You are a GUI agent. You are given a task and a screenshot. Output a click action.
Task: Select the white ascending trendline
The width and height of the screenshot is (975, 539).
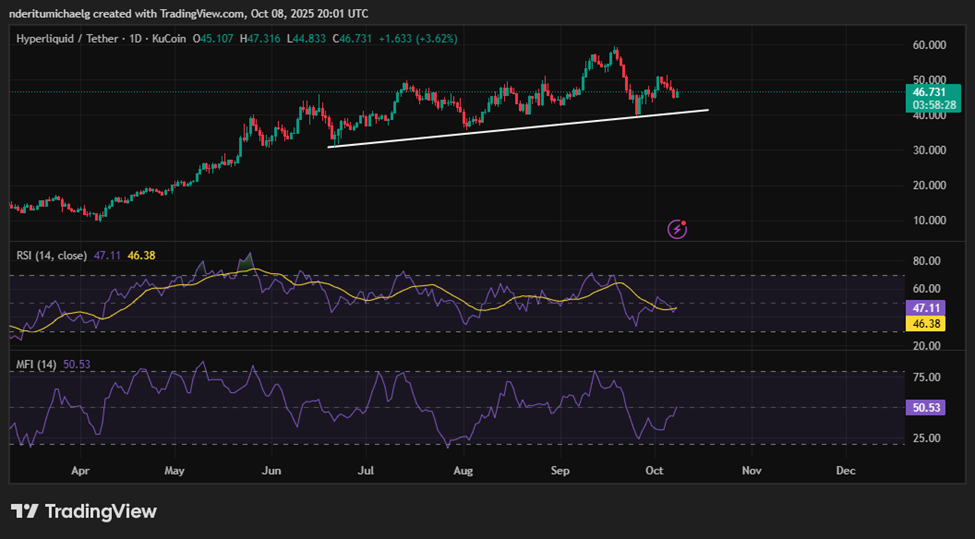click(x=520, y=128)
